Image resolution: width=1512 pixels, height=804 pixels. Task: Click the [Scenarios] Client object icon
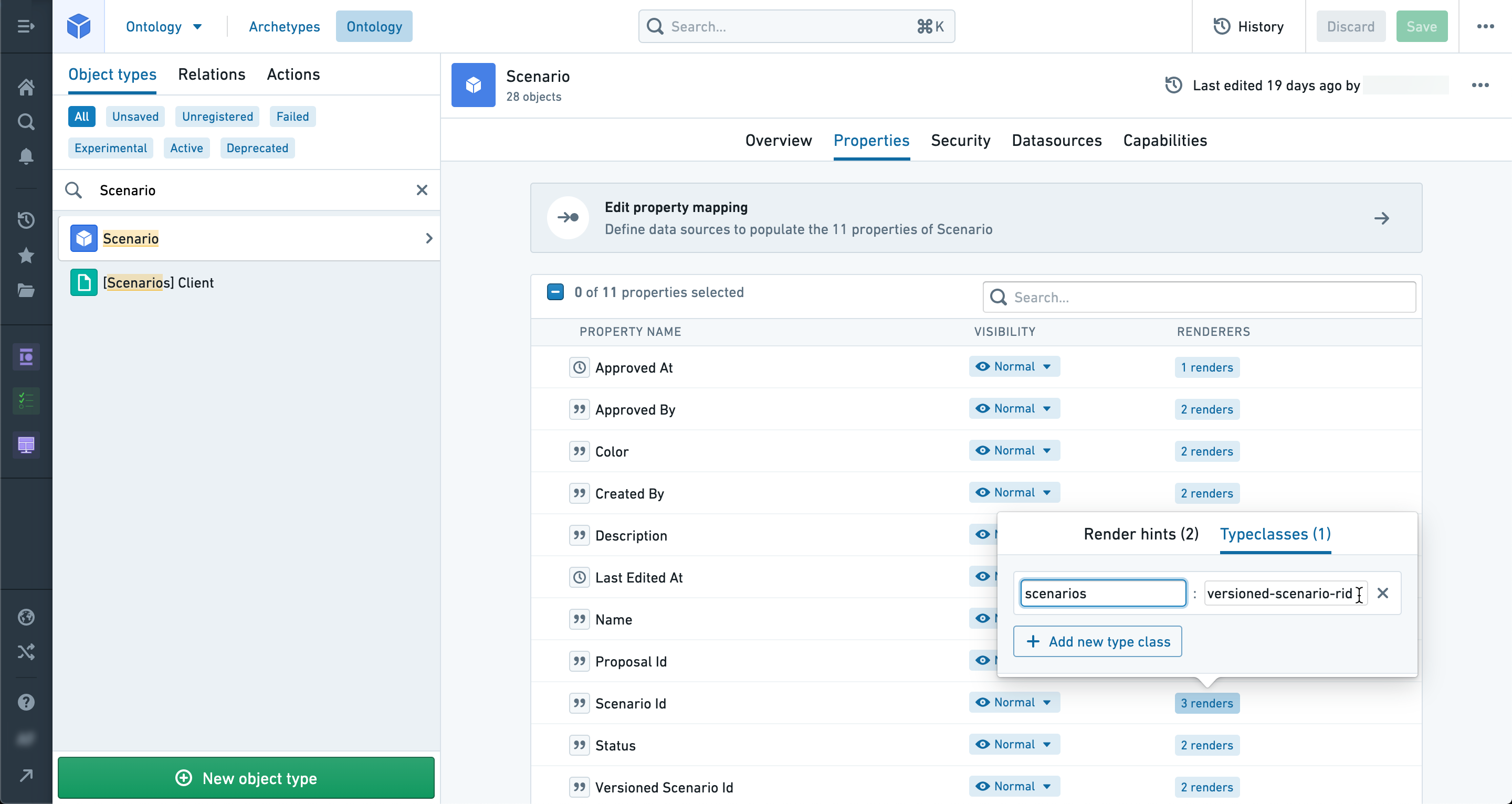[x=84, y=282]
